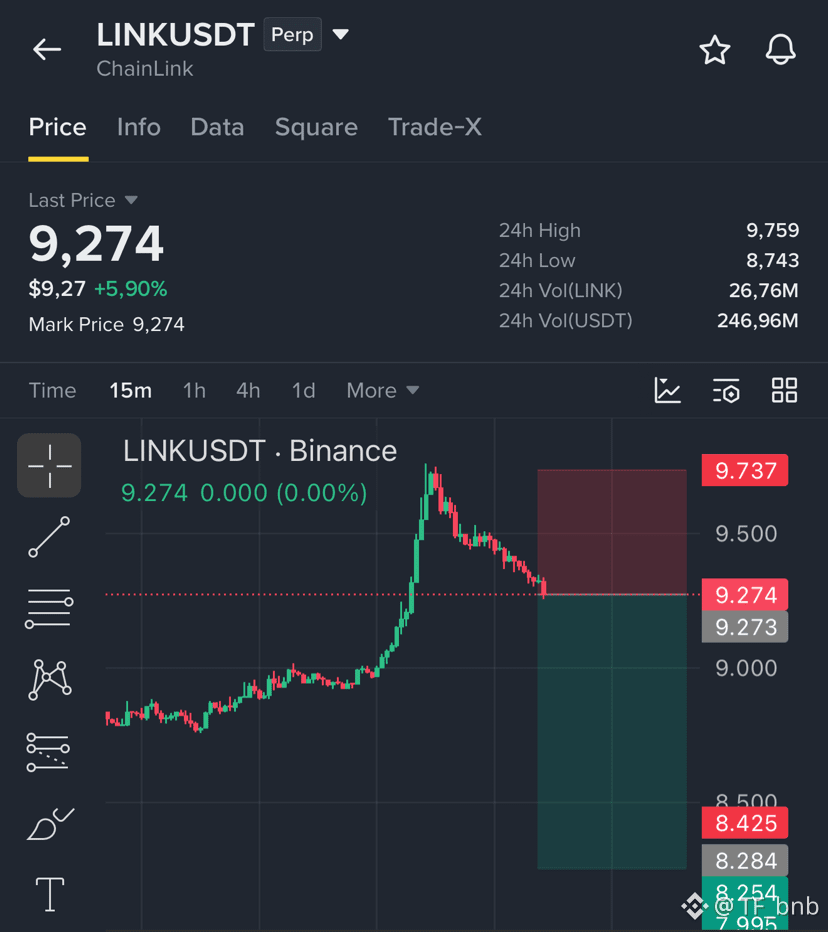Image resolution: width=828 pixels, height=932 pixels.
Task: Open the Data tab
Action: click(217, 127)
